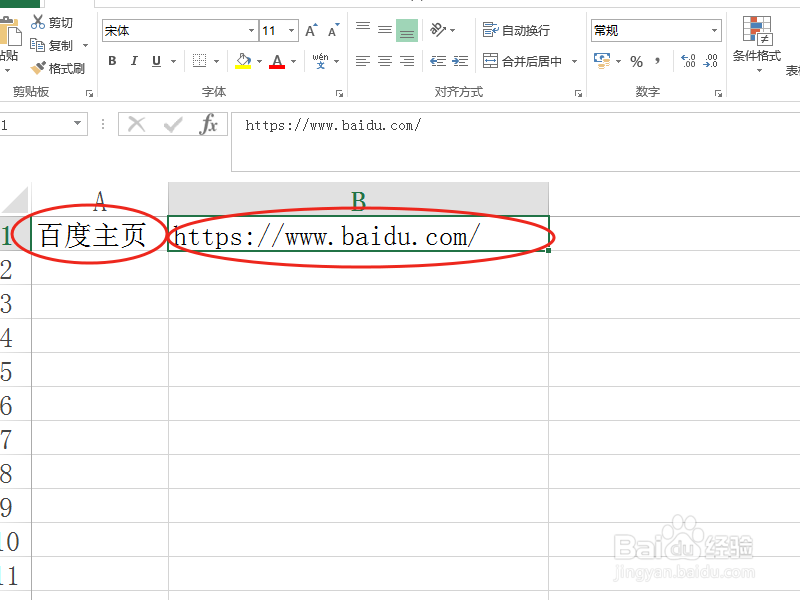Click the Cut (剪切) scissors icon
The width and height of the screenshot is (800, 600).
[38, 22]
